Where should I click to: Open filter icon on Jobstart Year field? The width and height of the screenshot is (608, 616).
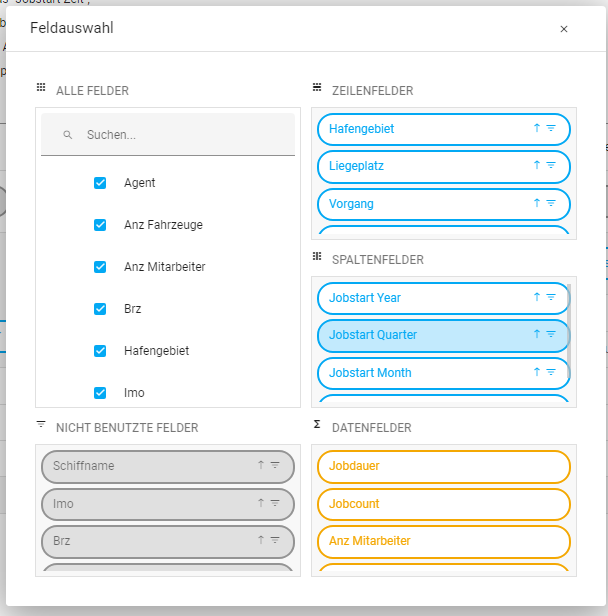[x=551, y=297]
